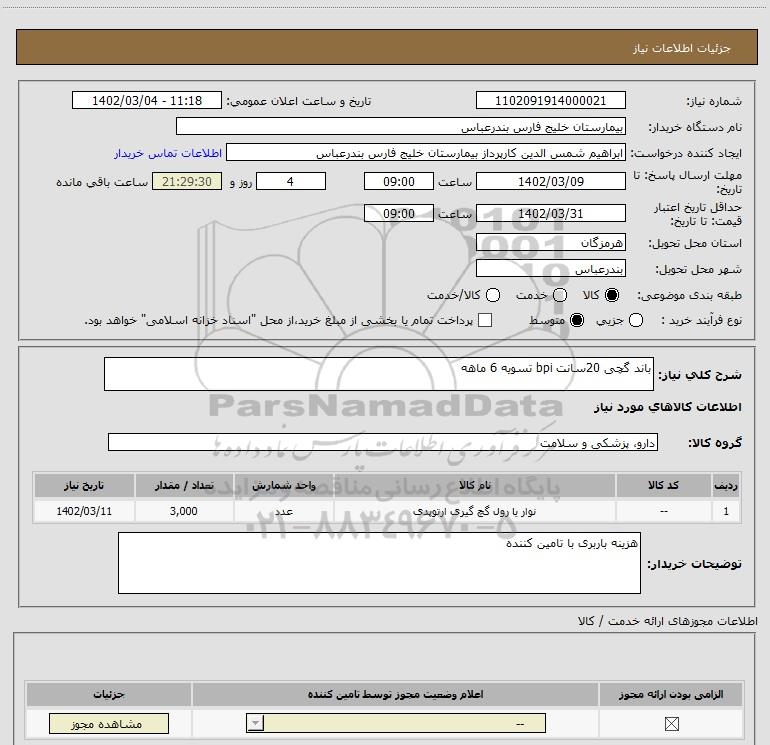Toggle the mandatory permit checkbox in الزامی بودن column

[x=671, y=723]
